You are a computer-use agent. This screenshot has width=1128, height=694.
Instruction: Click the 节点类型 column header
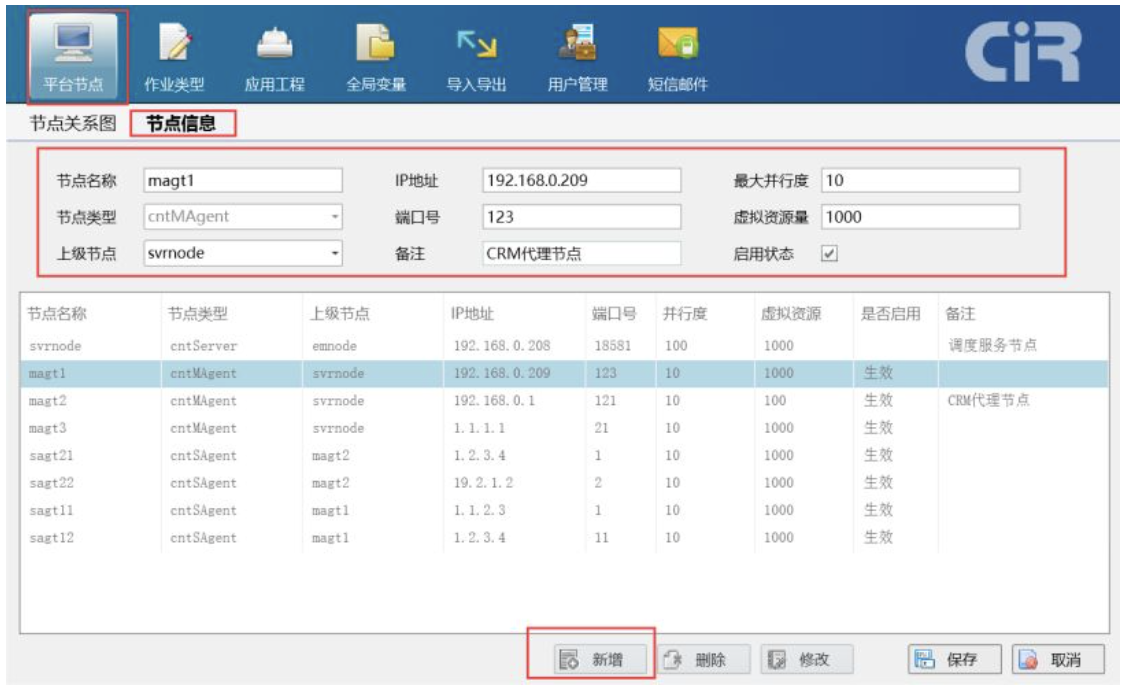[x=198, y=314]
